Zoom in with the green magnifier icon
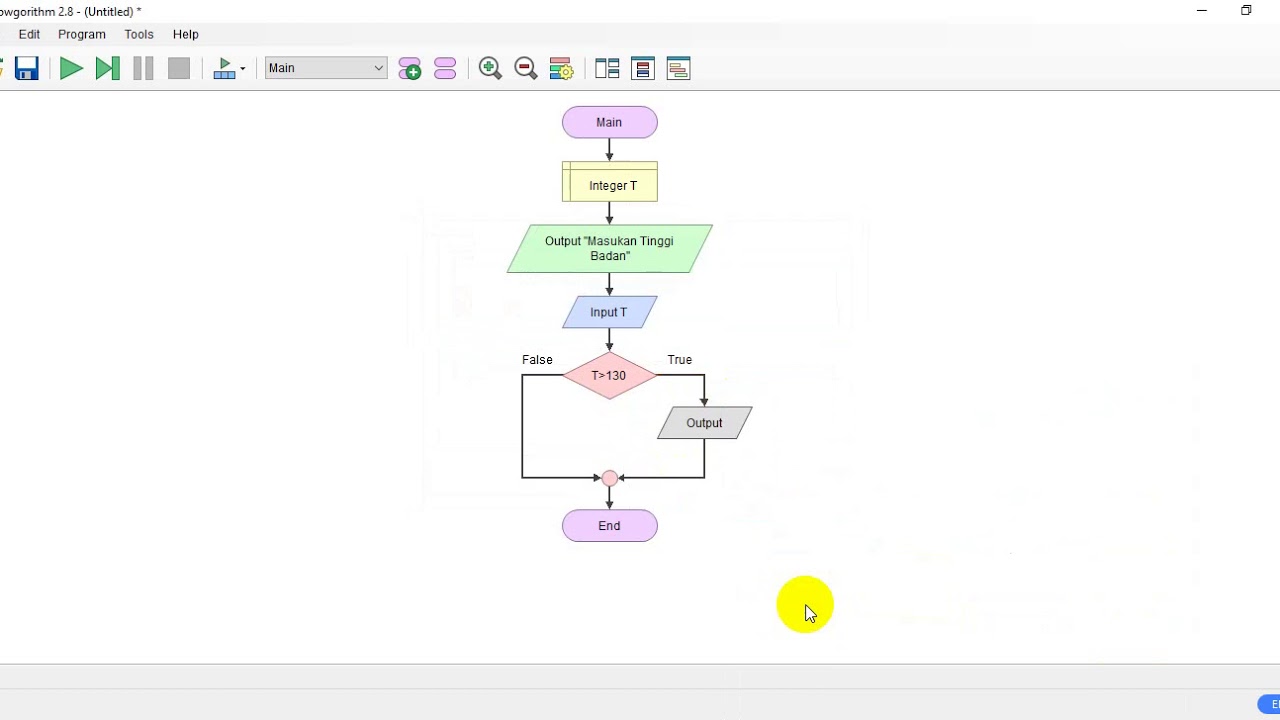1280x720 pixels. pyautogui.click(x=490, y=68)
